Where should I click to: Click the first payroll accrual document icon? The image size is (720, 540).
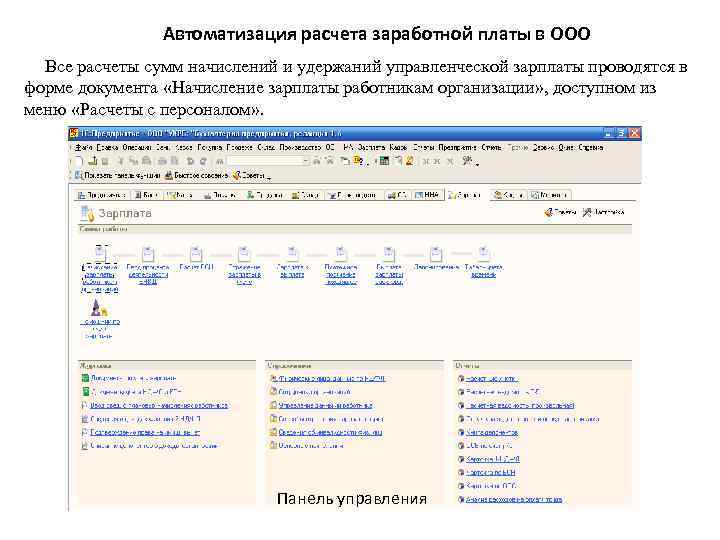pos(101,253)
